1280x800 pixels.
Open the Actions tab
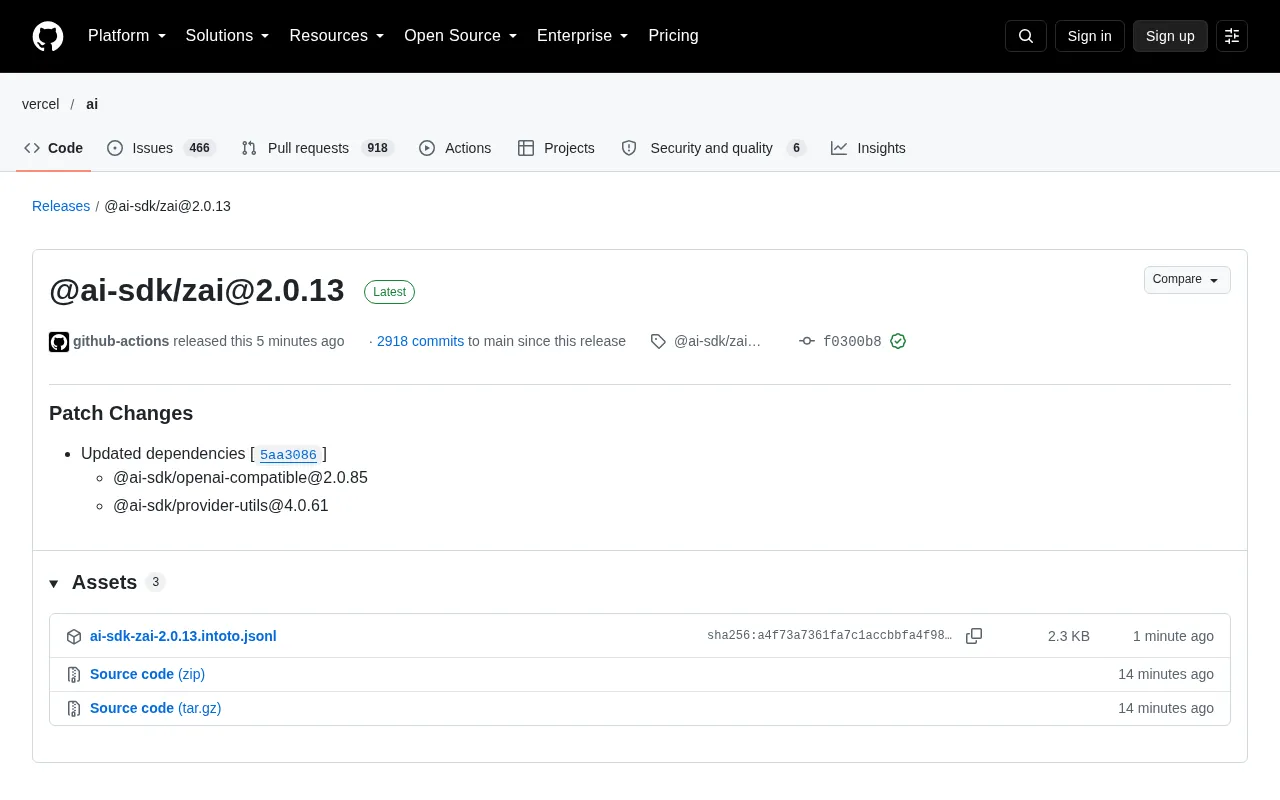(x=455, y=148)
